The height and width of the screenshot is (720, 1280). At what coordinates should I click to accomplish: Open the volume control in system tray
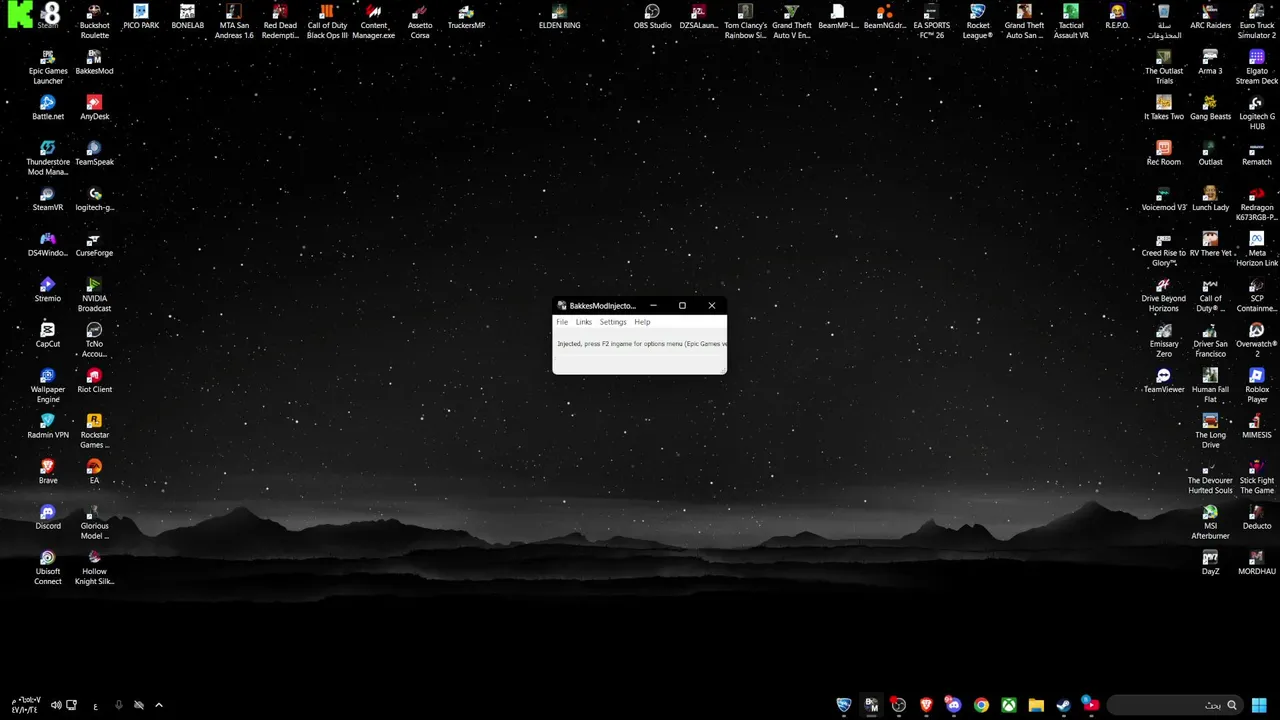point(56,705)
